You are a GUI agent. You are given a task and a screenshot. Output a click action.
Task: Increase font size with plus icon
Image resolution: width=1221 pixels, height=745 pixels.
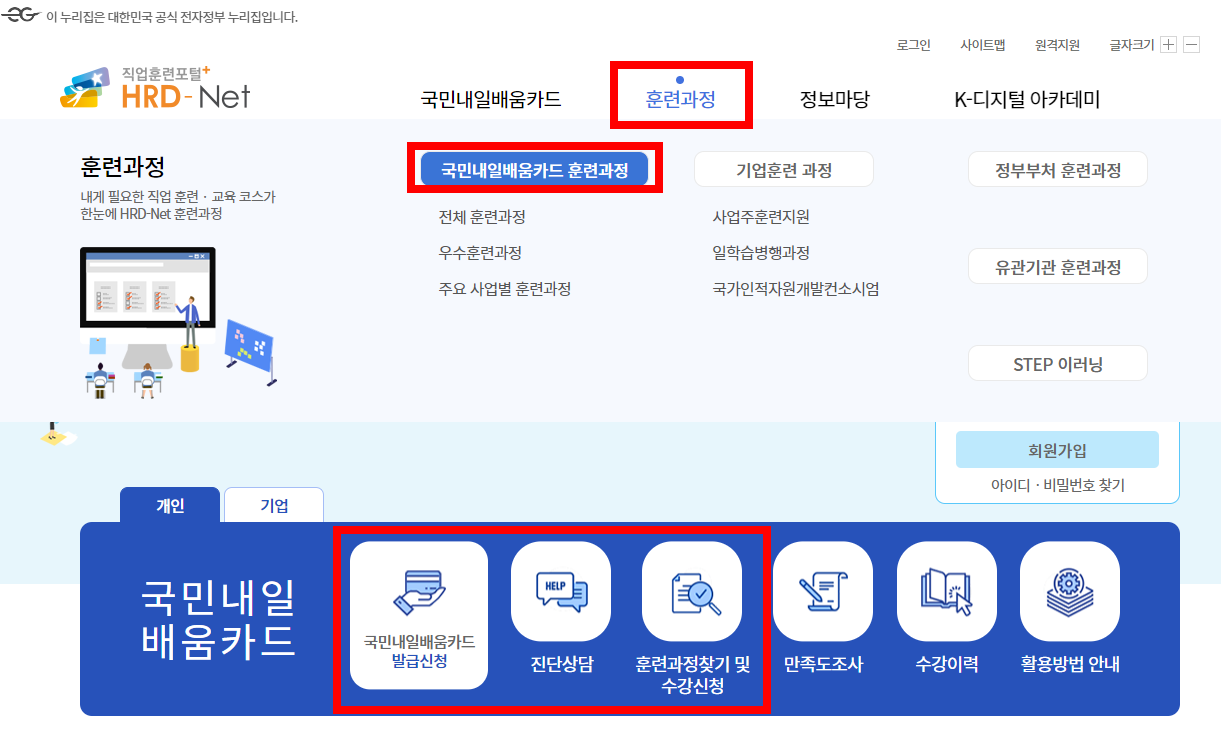(x=1168, y=45)
